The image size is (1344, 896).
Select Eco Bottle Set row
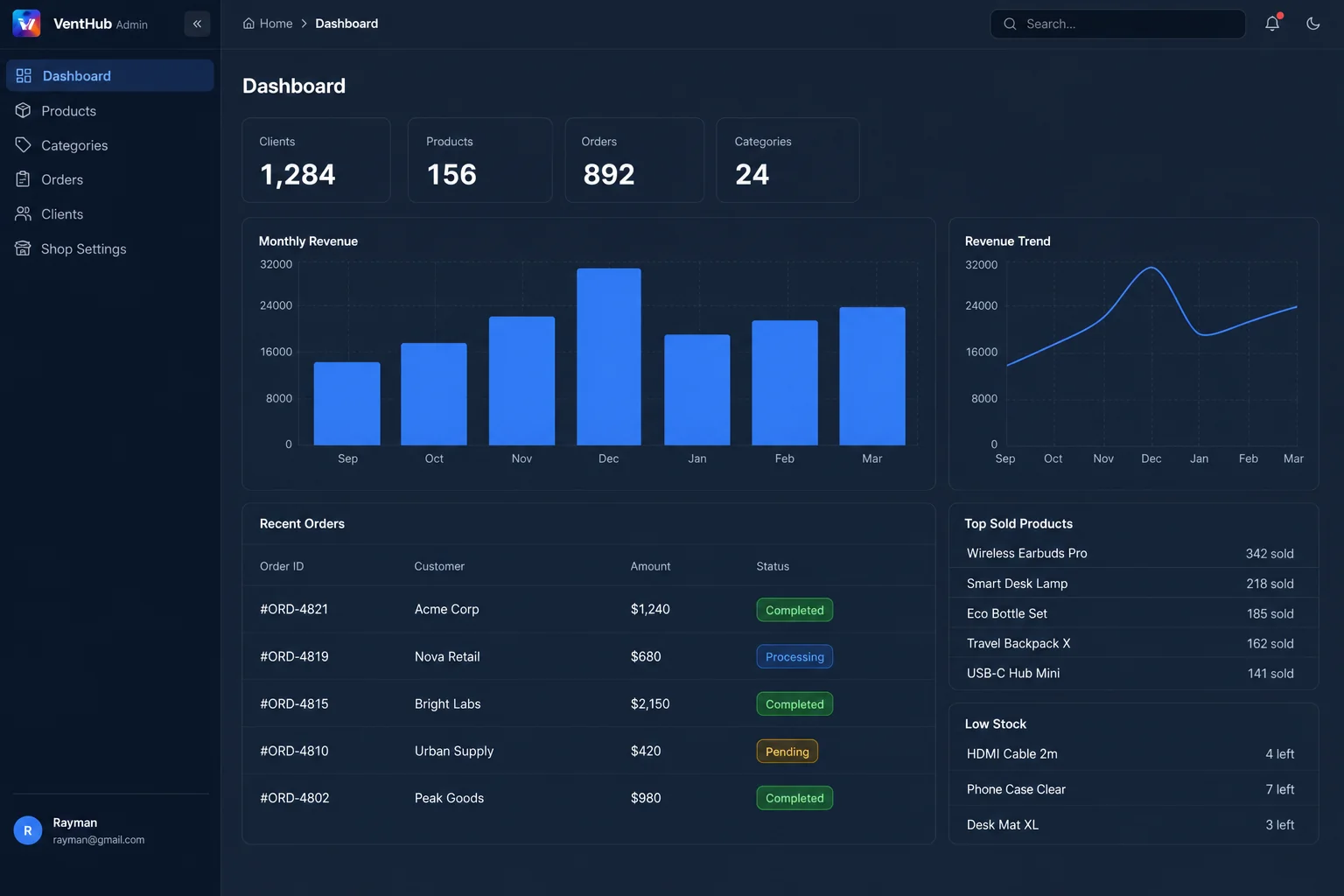pos(1133,613)
